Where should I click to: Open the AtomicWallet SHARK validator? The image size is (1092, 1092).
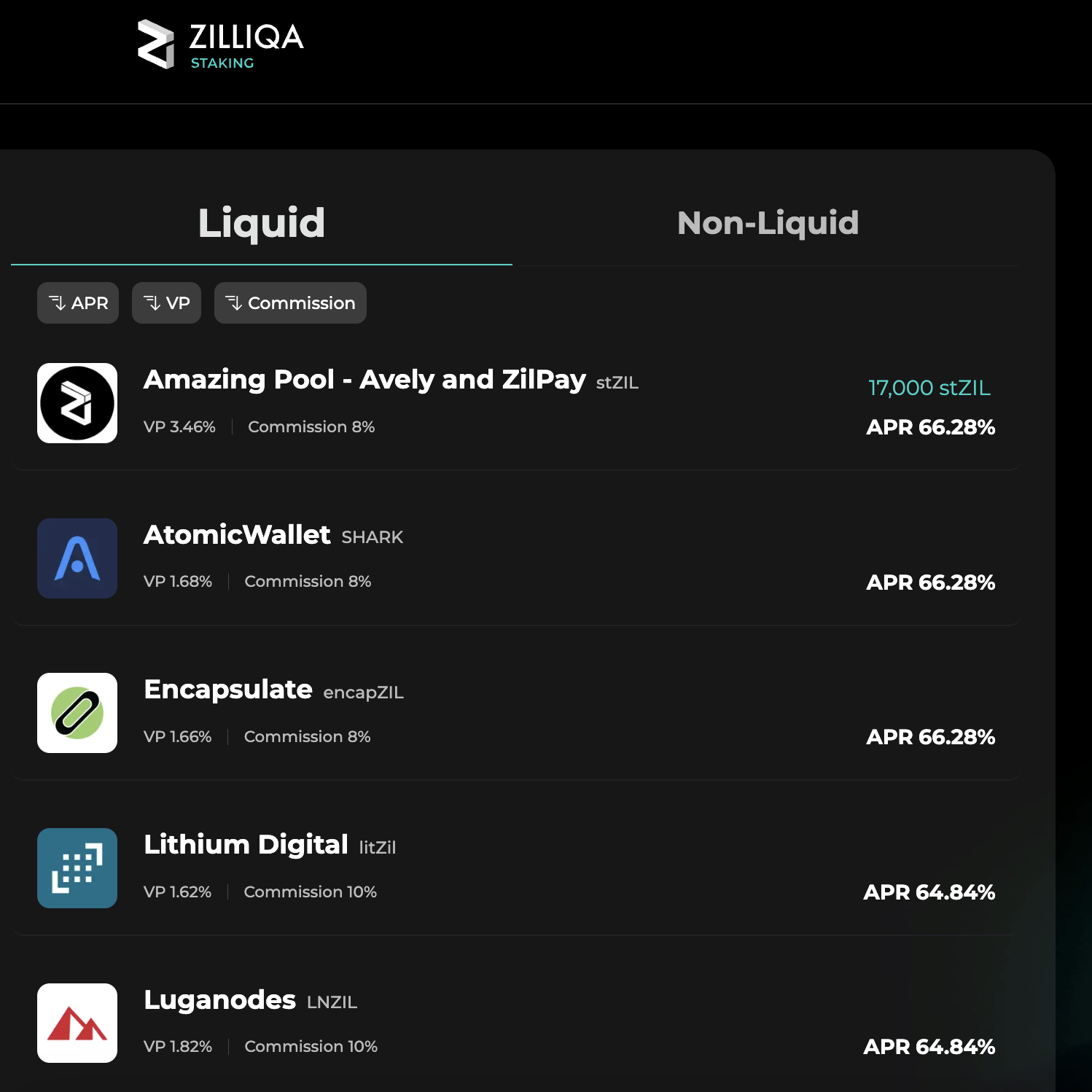510,558
